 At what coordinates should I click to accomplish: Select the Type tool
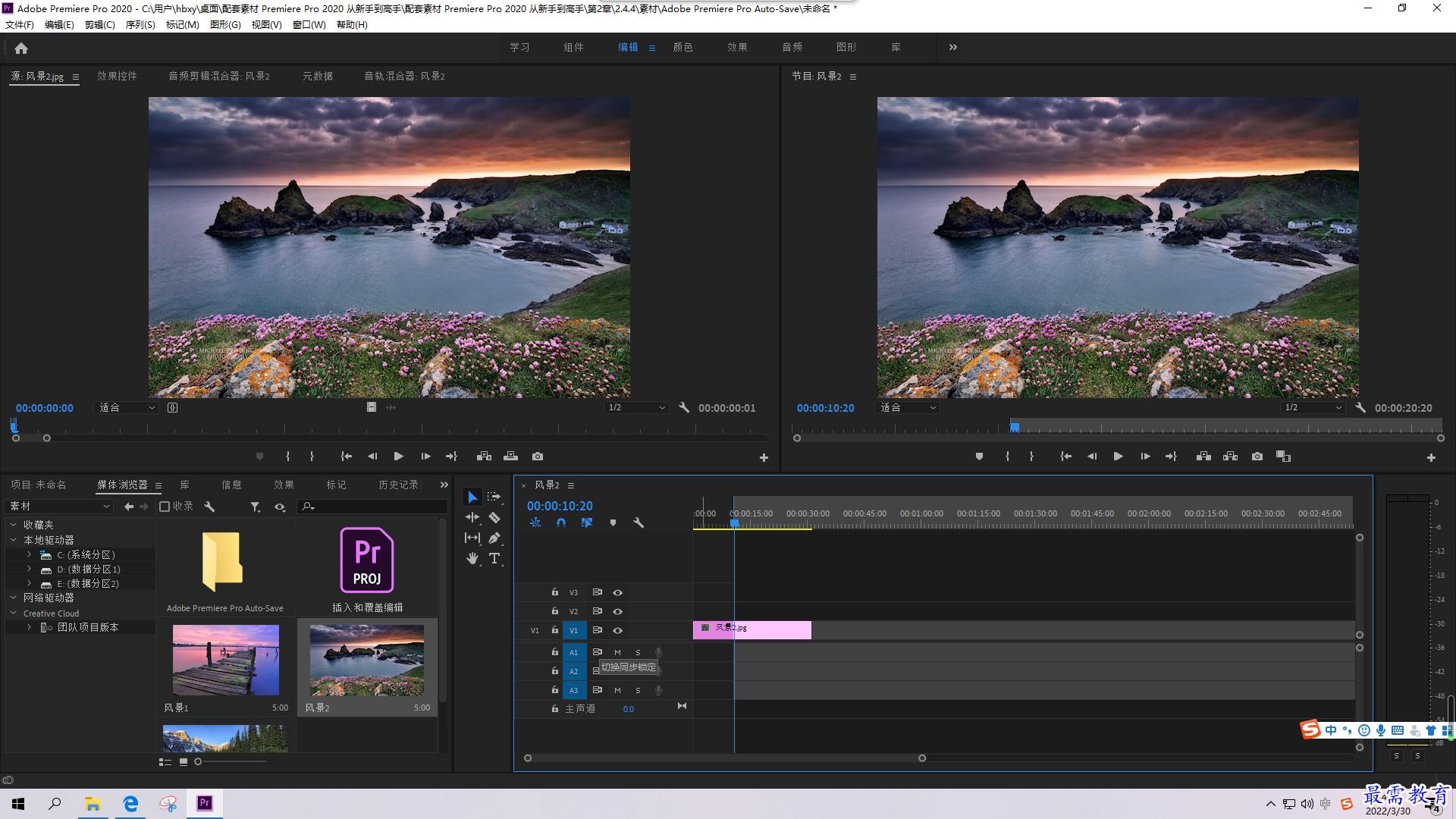click(494, 558)
